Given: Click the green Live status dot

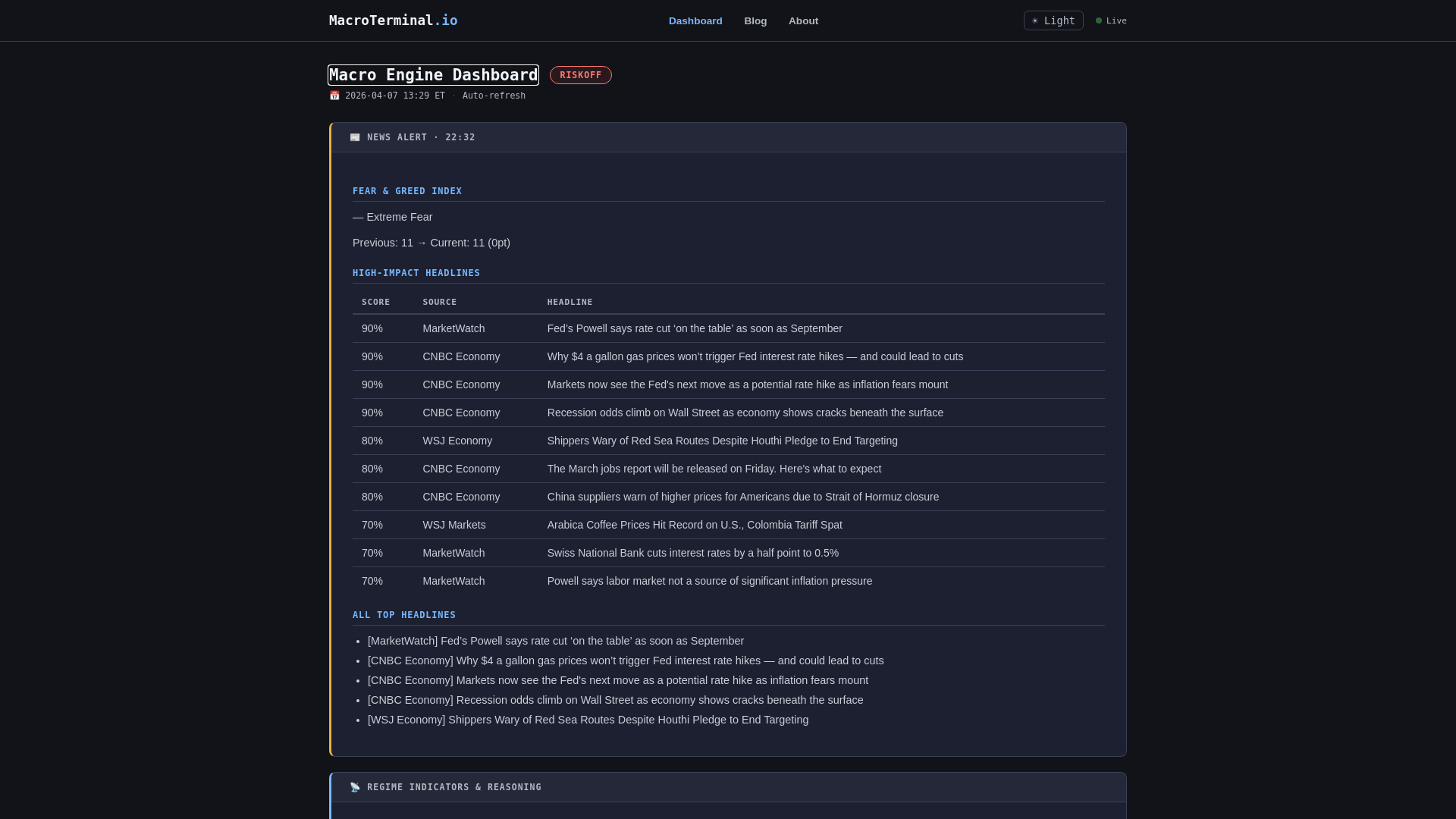Looking at the screenshot, I should tap(1099, 20).
